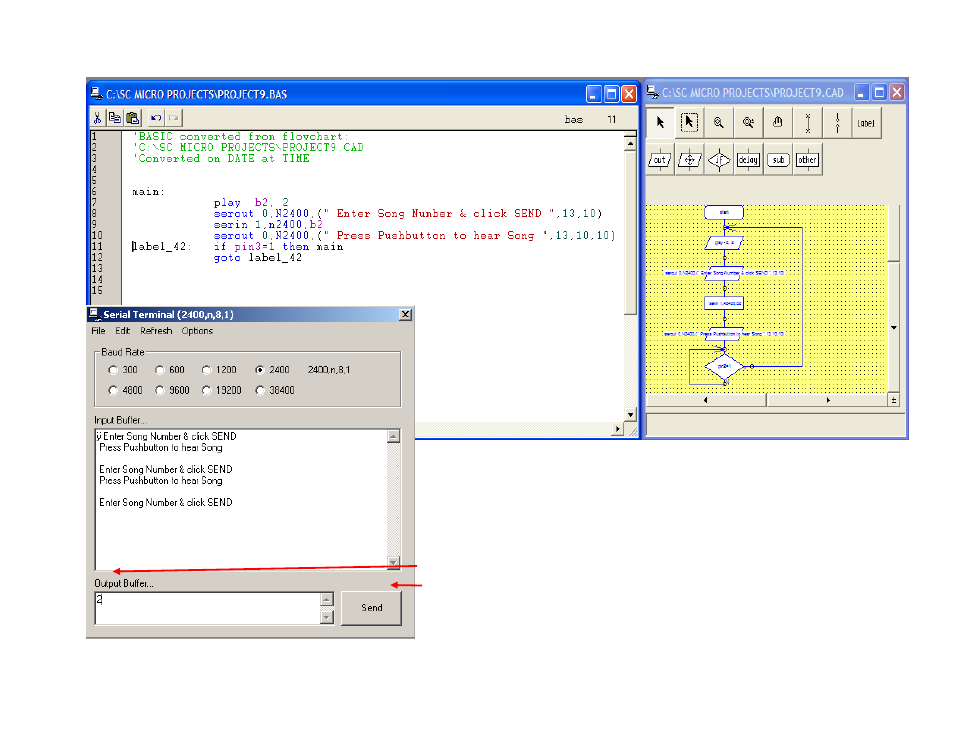Screen dimensions: 954x737
Task: Activate the zoom-with-options magnifier tool
Action: 748,123
